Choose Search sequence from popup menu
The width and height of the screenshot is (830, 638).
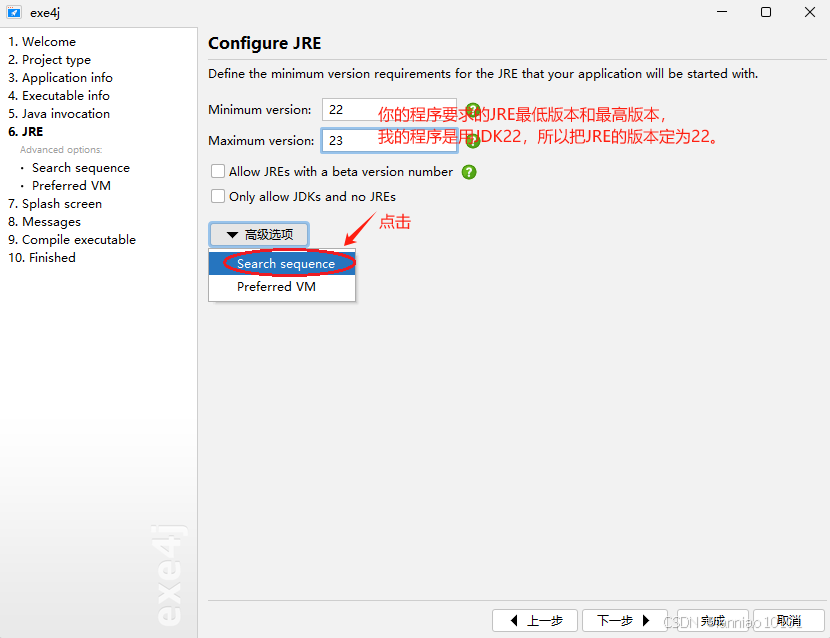282,264
